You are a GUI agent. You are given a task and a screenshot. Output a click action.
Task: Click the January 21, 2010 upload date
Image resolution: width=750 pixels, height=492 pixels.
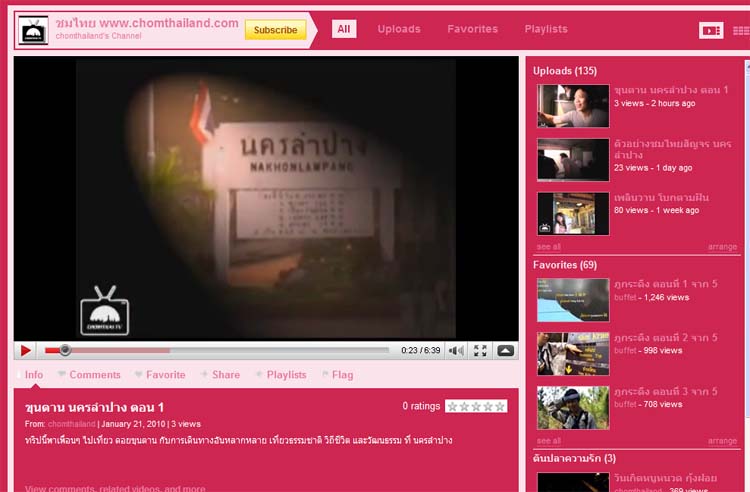(x=133, y=424)
